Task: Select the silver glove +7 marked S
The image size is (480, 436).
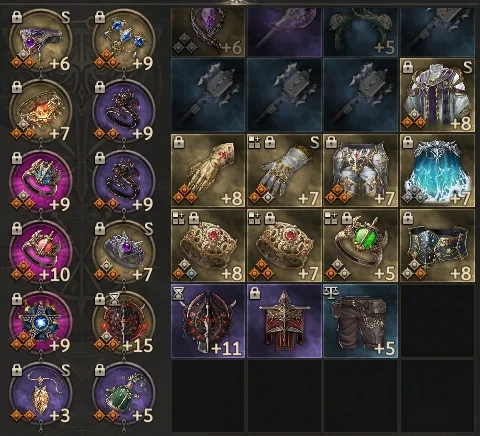Action: click(284, 170)
